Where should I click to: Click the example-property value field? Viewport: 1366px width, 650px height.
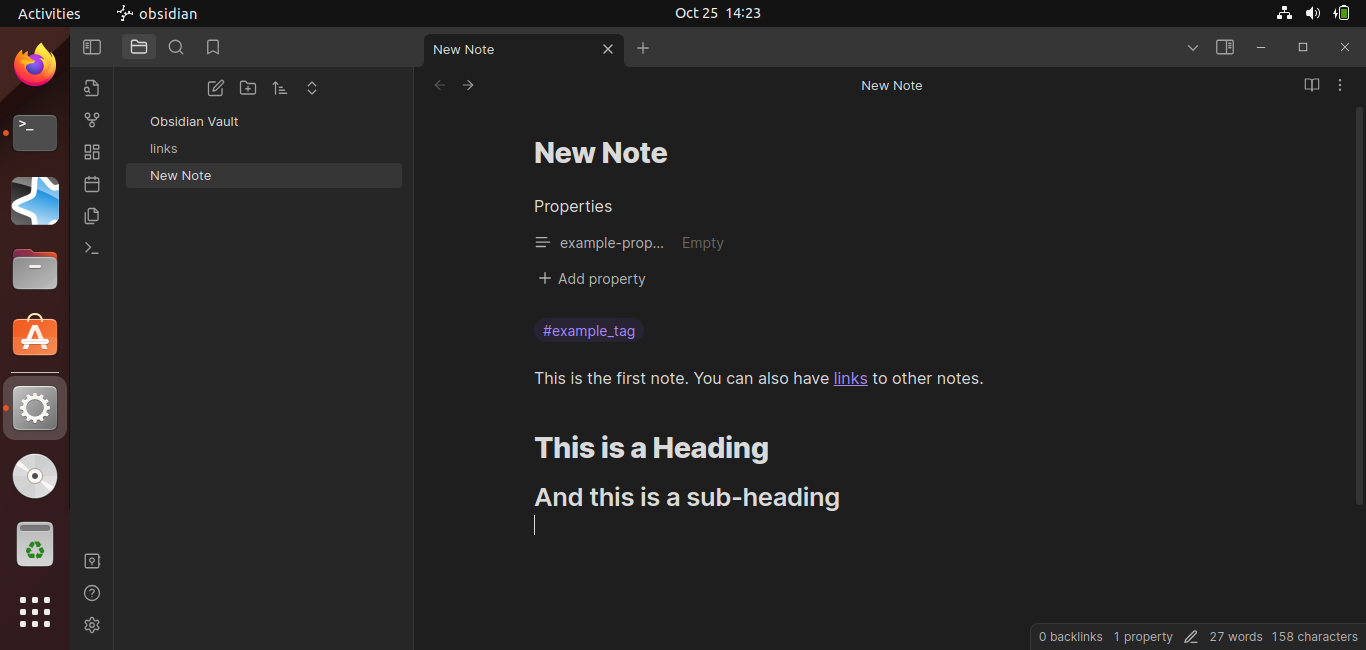[x=703, y=243]
